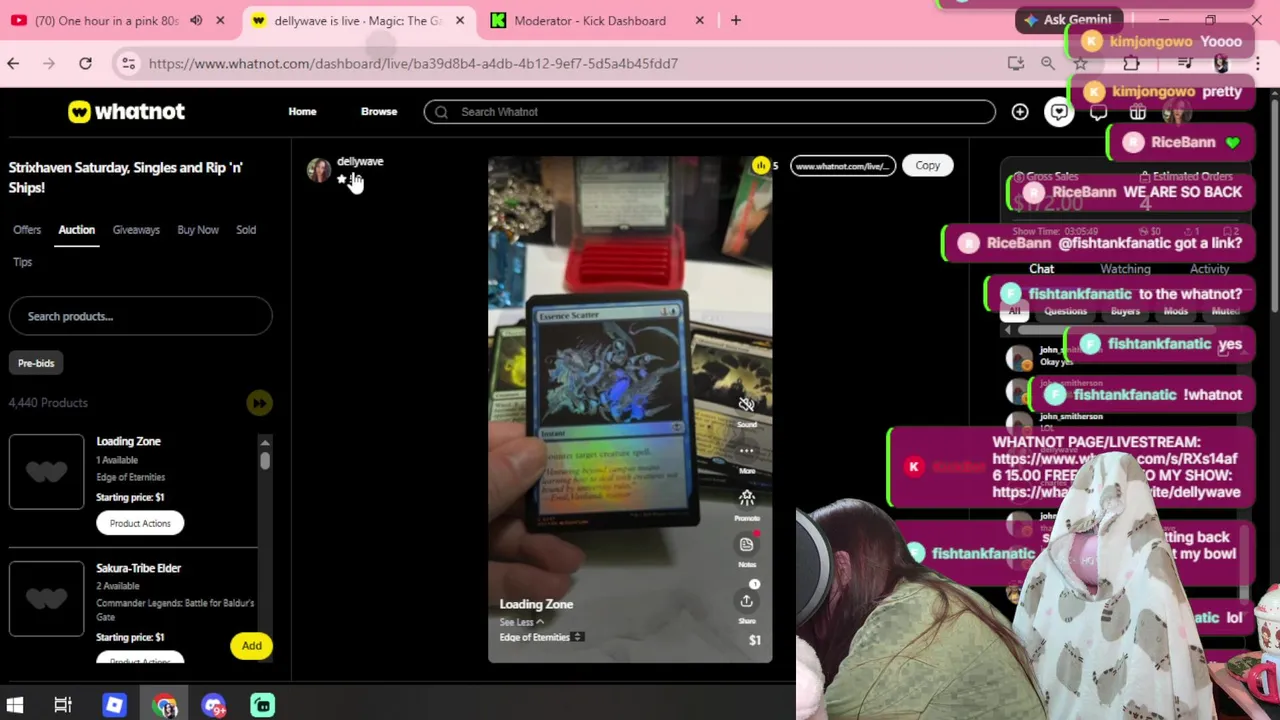Open the Tips tab

22,262
